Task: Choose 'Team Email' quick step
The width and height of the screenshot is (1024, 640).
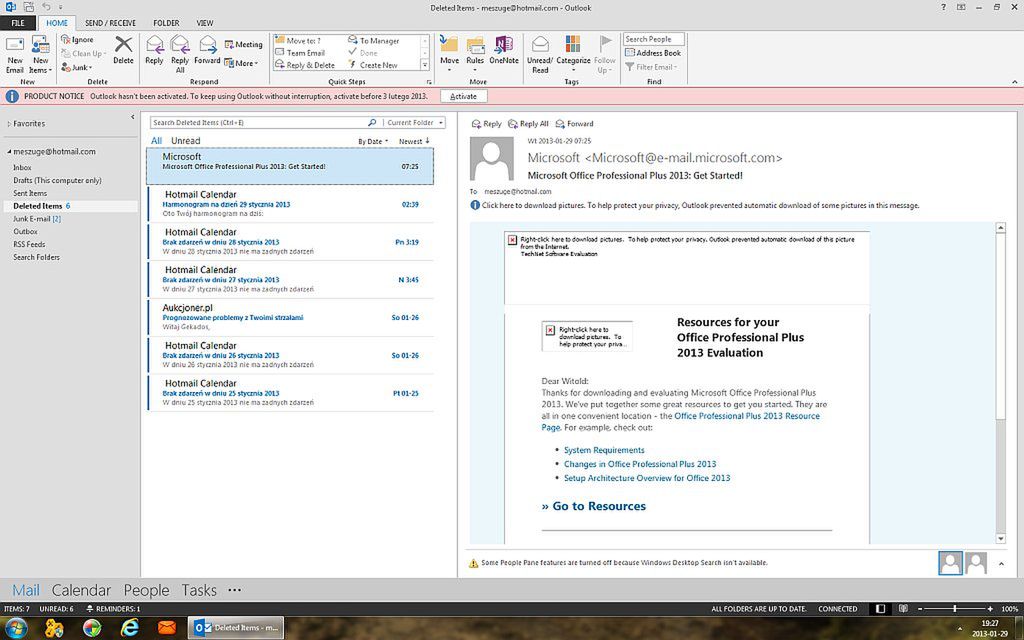Action: (x=300, y=53)
